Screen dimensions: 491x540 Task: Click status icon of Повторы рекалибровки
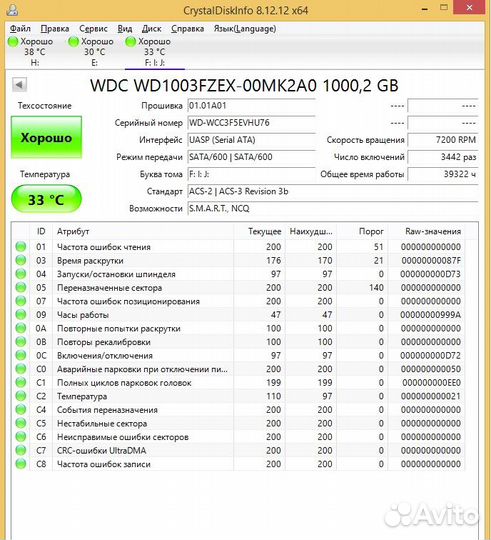[21, 342]
